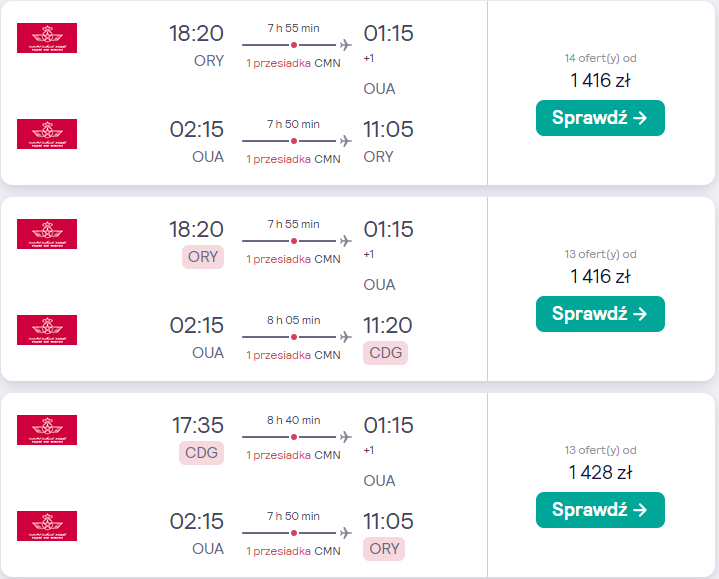Click airline logo of 17:35 CDG departure
The height and width of the screenshot is (579, 719).
pos(47,430)
